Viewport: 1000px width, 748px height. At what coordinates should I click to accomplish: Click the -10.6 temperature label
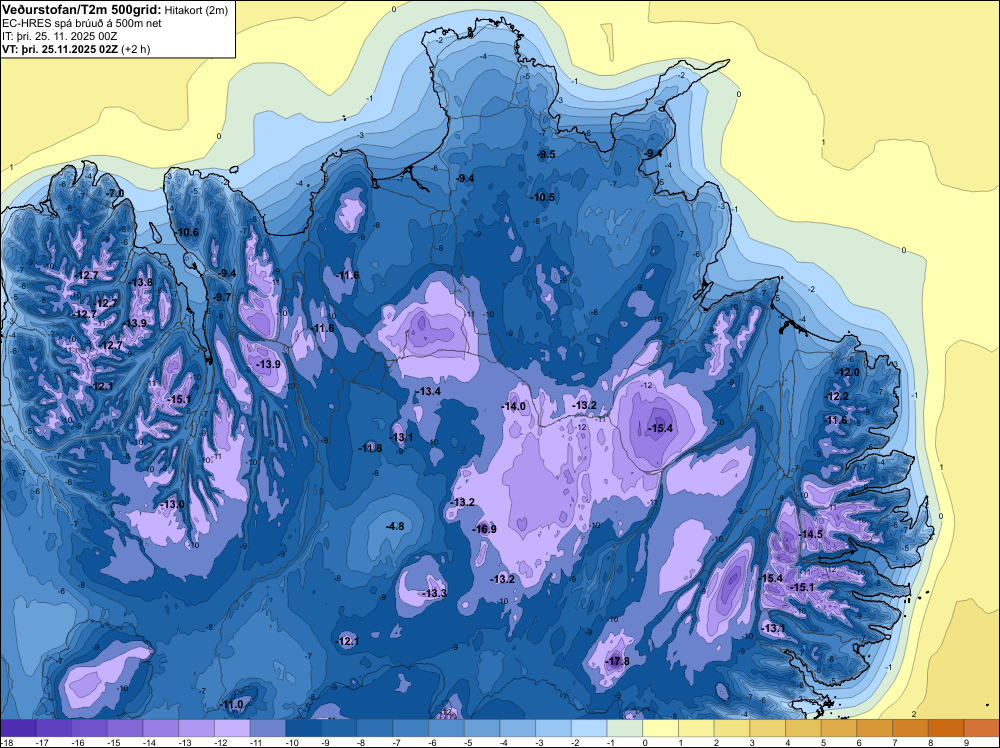pos(187,232)
